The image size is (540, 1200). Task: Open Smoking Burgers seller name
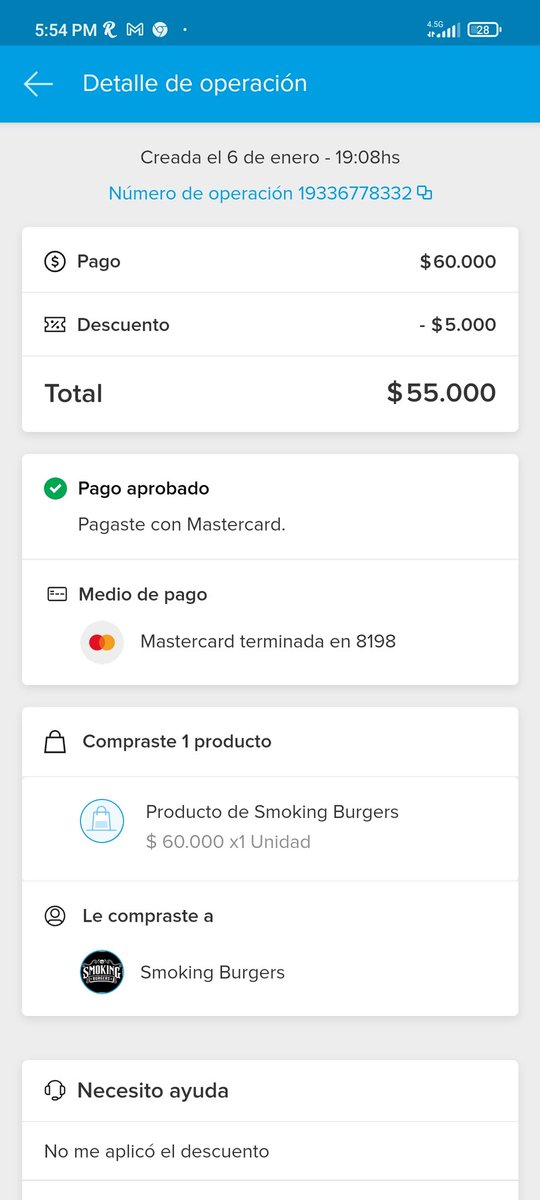tap(212, 973)
